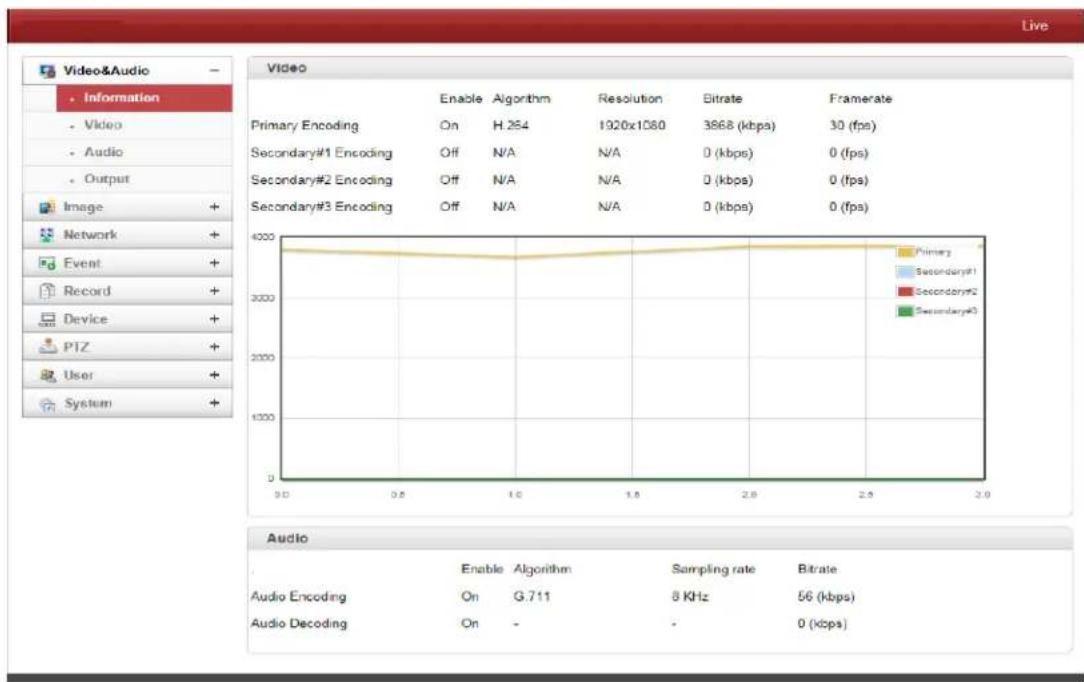Click the Image section icon
This screenshot has width=1084, height=682.
click(x=47, y=207)
